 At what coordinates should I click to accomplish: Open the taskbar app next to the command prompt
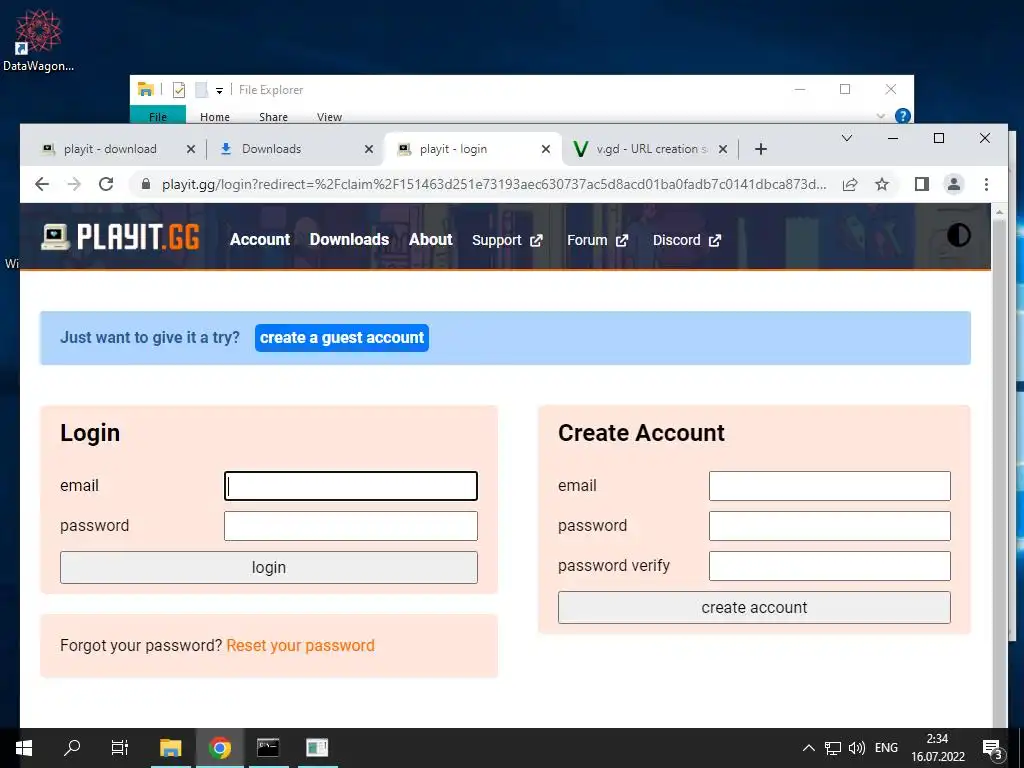(x=317, y=748)
